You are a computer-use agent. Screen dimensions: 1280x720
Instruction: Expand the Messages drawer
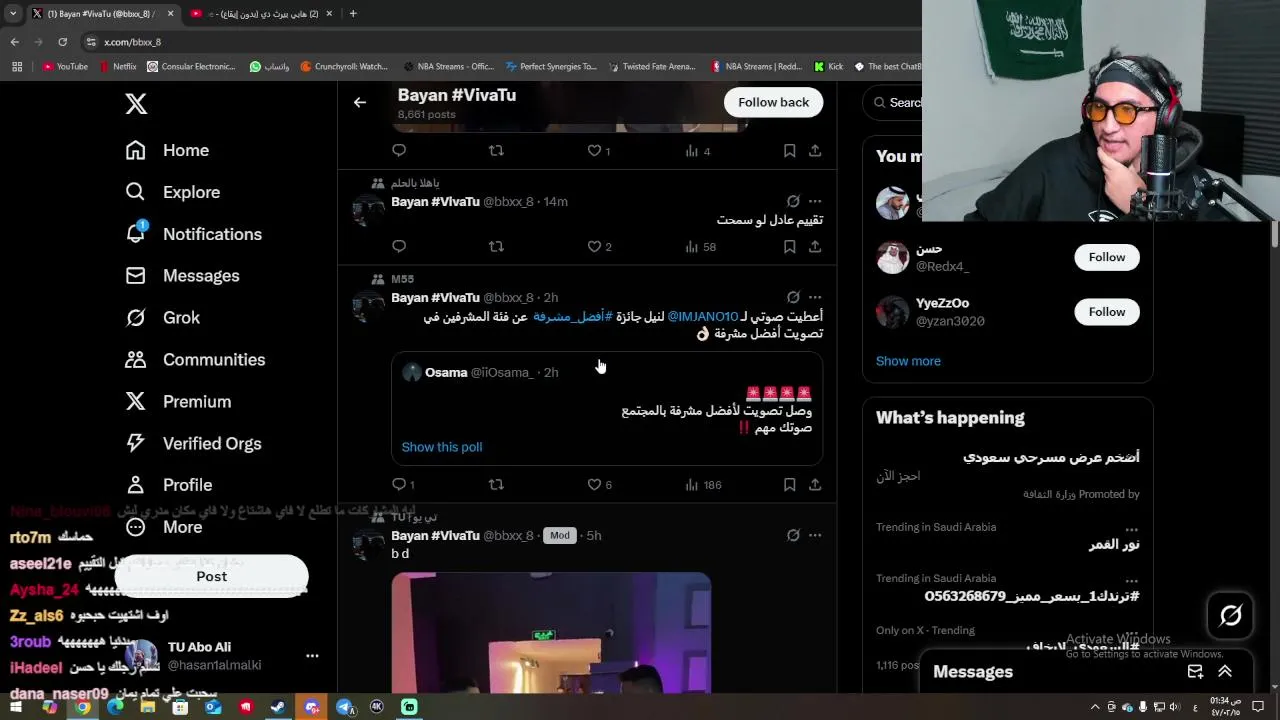coord(1225,672)
